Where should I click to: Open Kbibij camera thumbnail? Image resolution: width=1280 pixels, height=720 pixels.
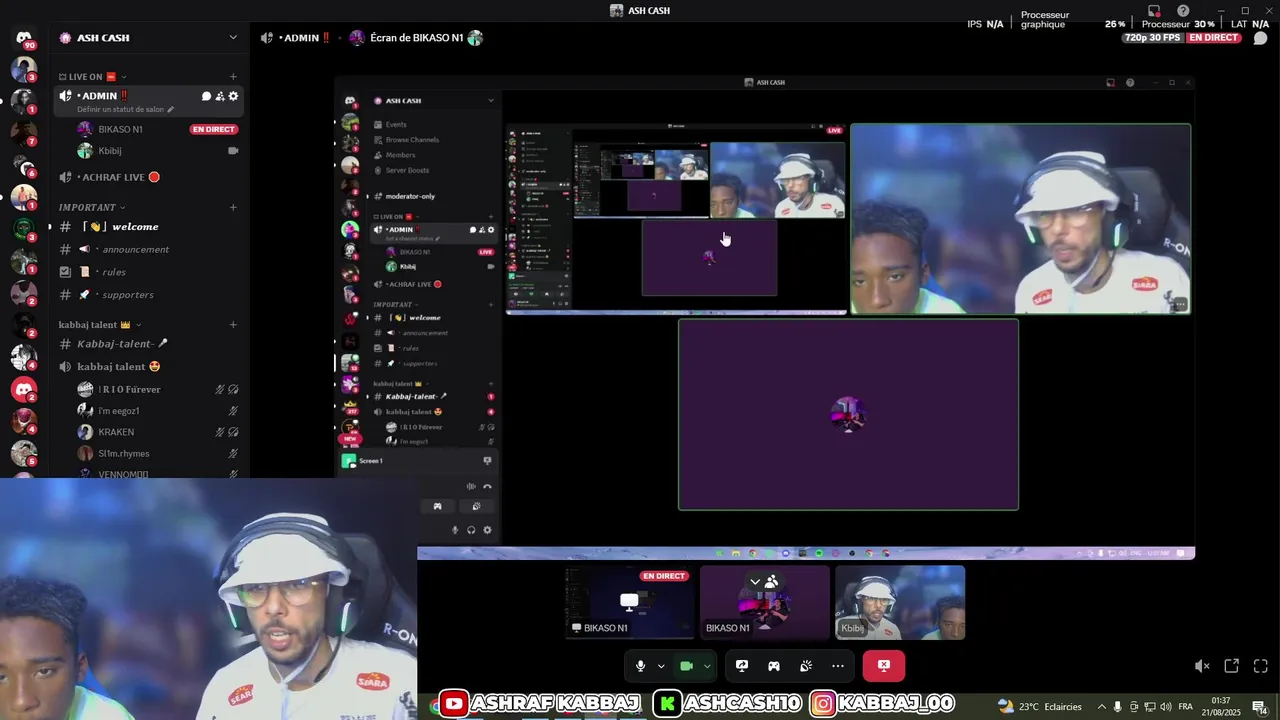click(900, 602)
